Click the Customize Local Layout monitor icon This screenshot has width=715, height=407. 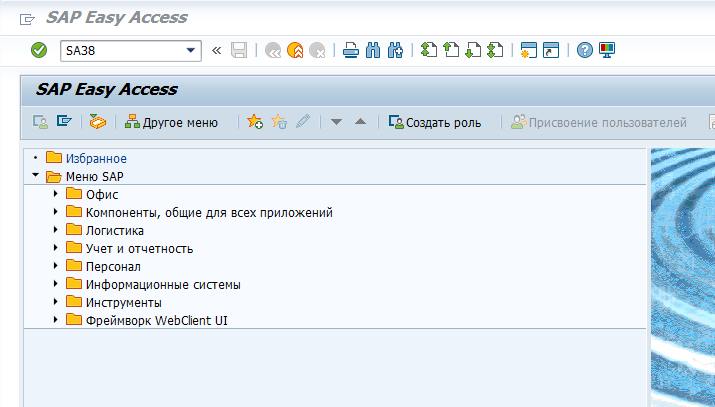607,50
